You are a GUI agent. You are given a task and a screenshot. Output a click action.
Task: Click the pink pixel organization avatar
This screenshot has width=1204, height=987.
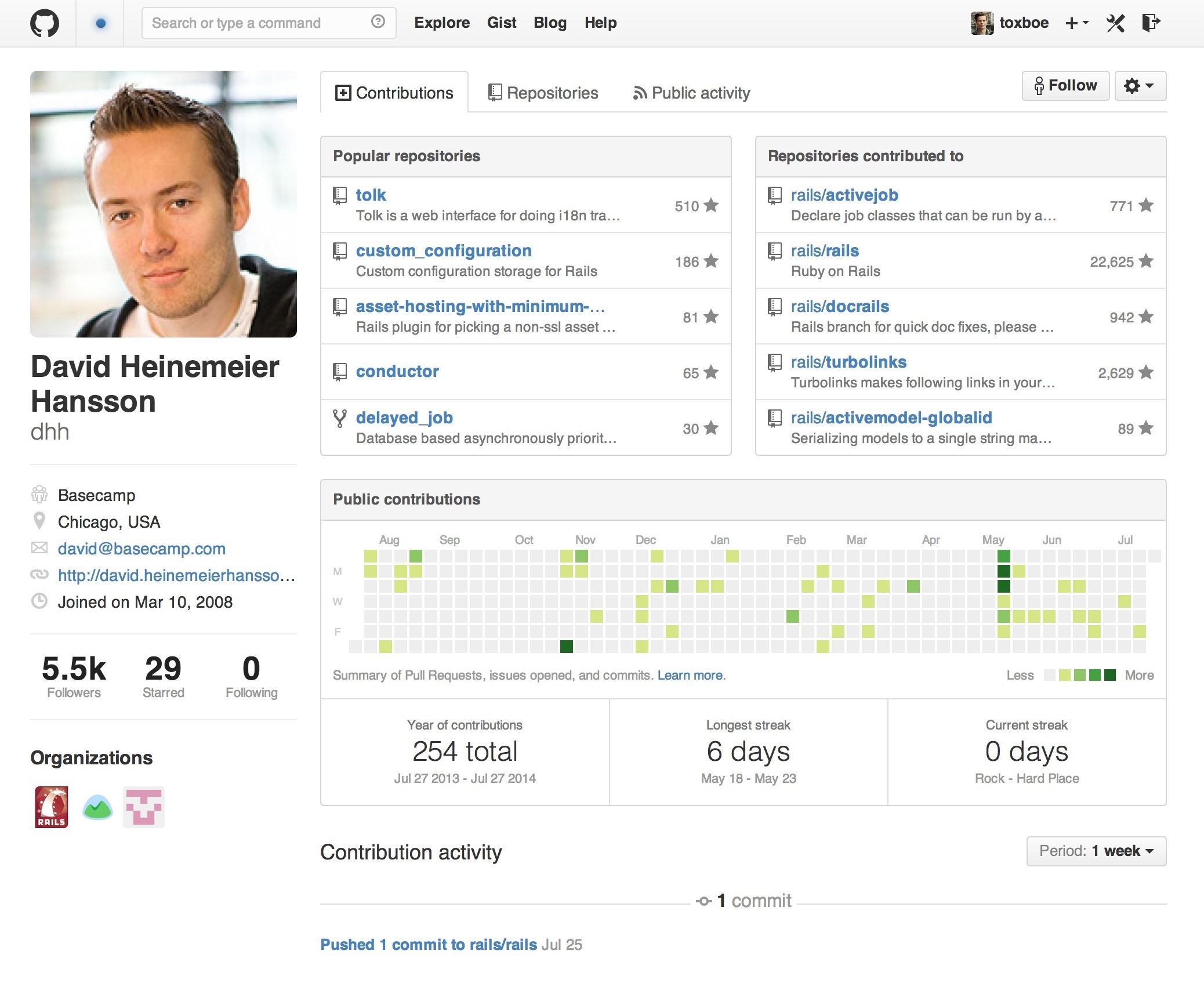click(144, 807)
